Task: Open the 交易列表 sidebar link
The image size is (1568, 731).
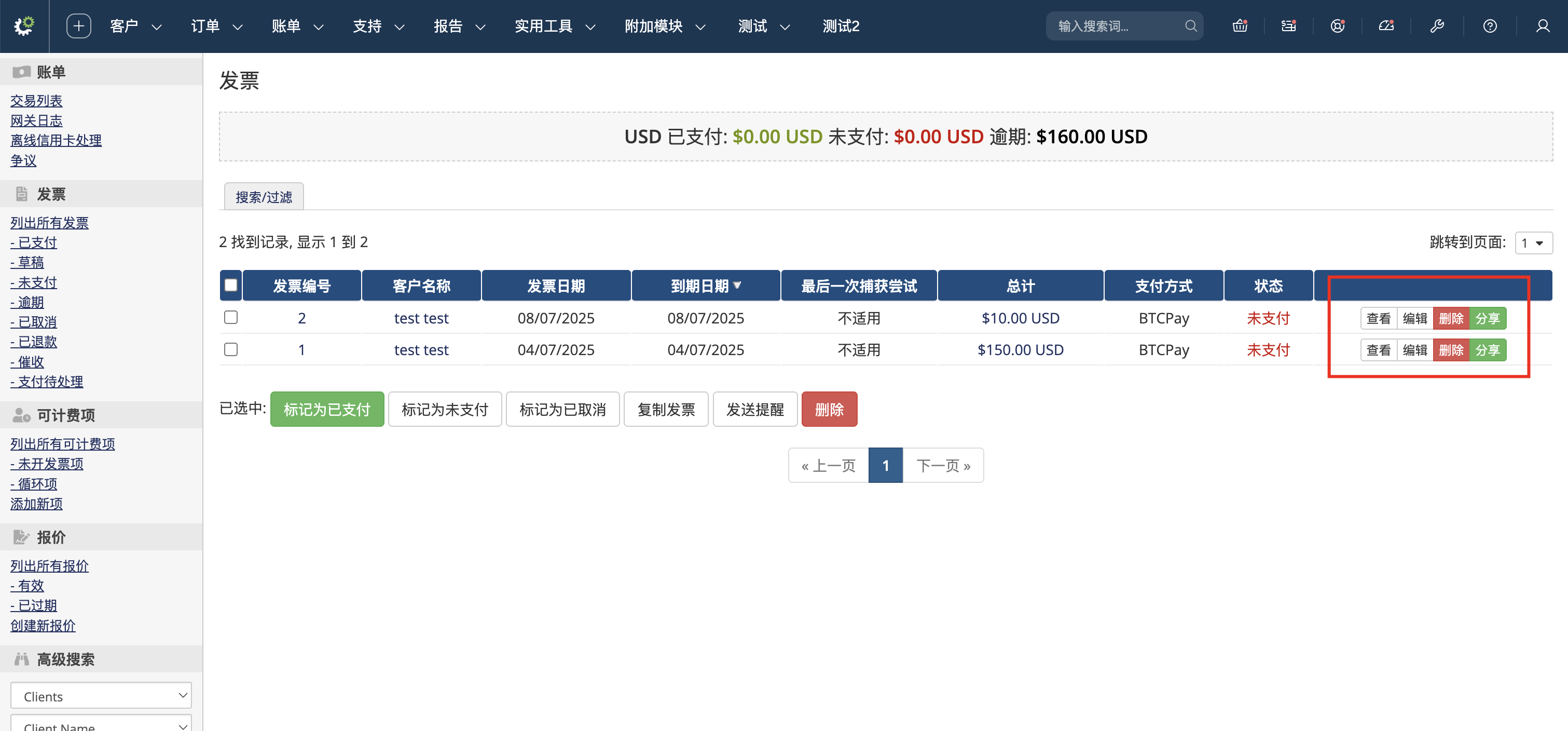Action: [x=36, y=101]
